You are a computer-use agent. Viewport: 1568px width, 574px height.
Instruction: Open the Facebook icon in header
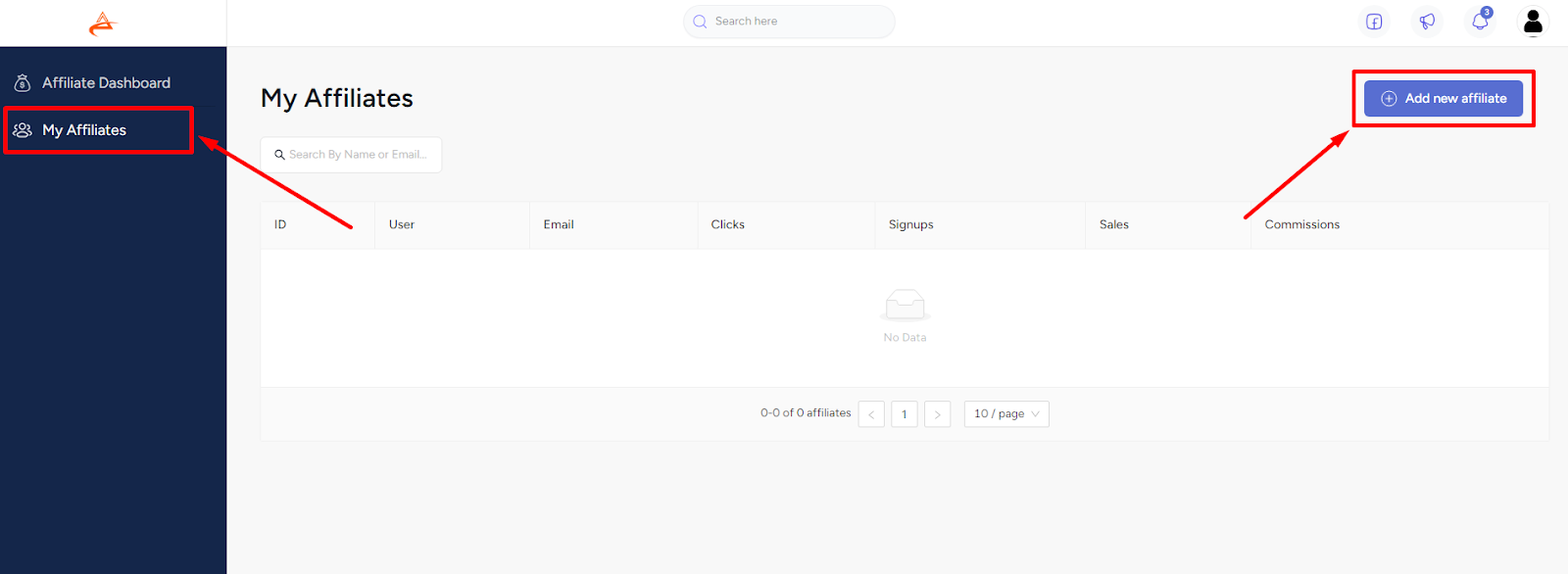pyautogui.click(x=1374, y=22)
